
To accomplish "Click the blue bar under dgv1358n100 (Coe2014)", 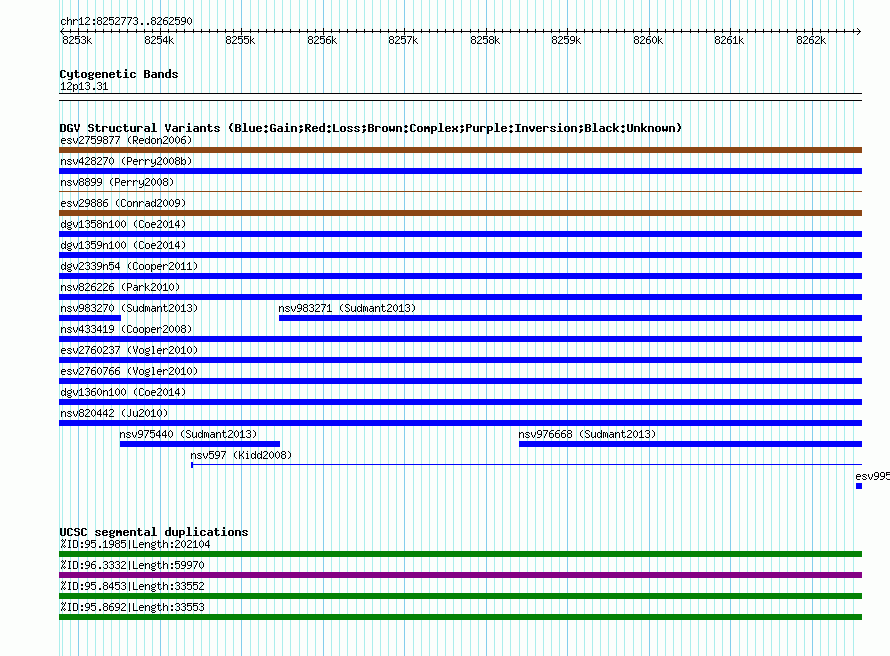I will pos(460,234).
